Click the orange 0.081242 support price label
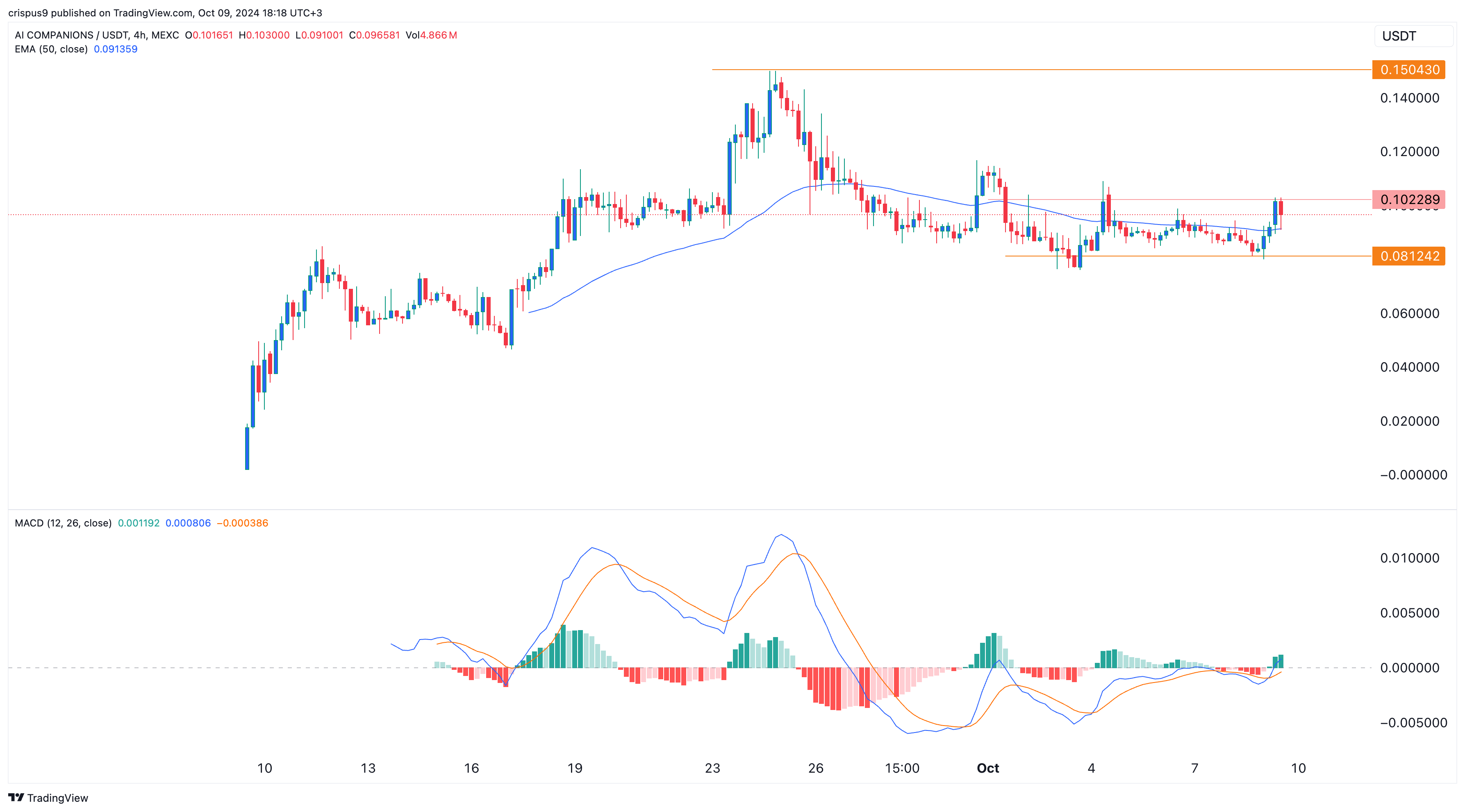Viewport: 1465px width, 812px height. point(1409,256)
